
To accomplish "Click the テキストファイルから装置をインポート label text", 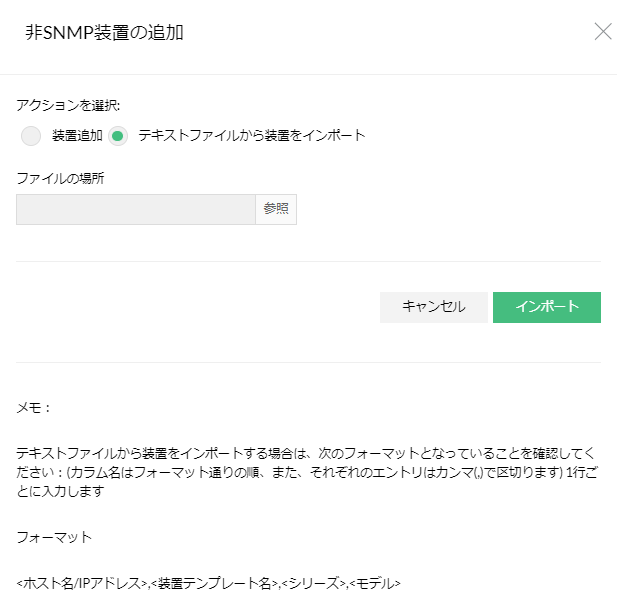I will point(251,136).
